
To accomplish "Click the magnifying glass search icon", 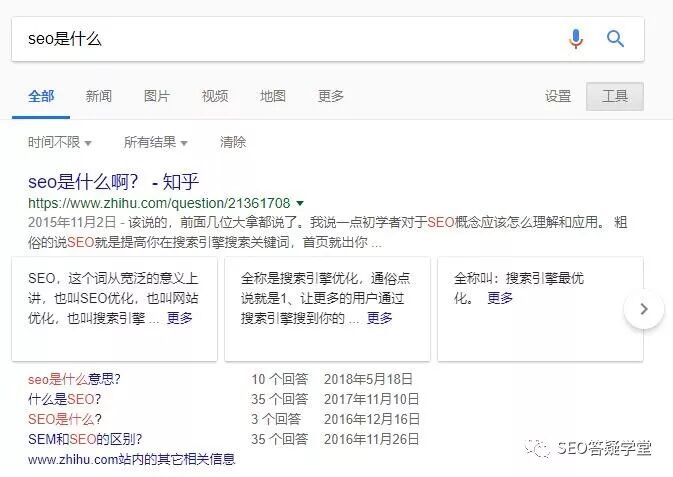I will pos(615,39).
